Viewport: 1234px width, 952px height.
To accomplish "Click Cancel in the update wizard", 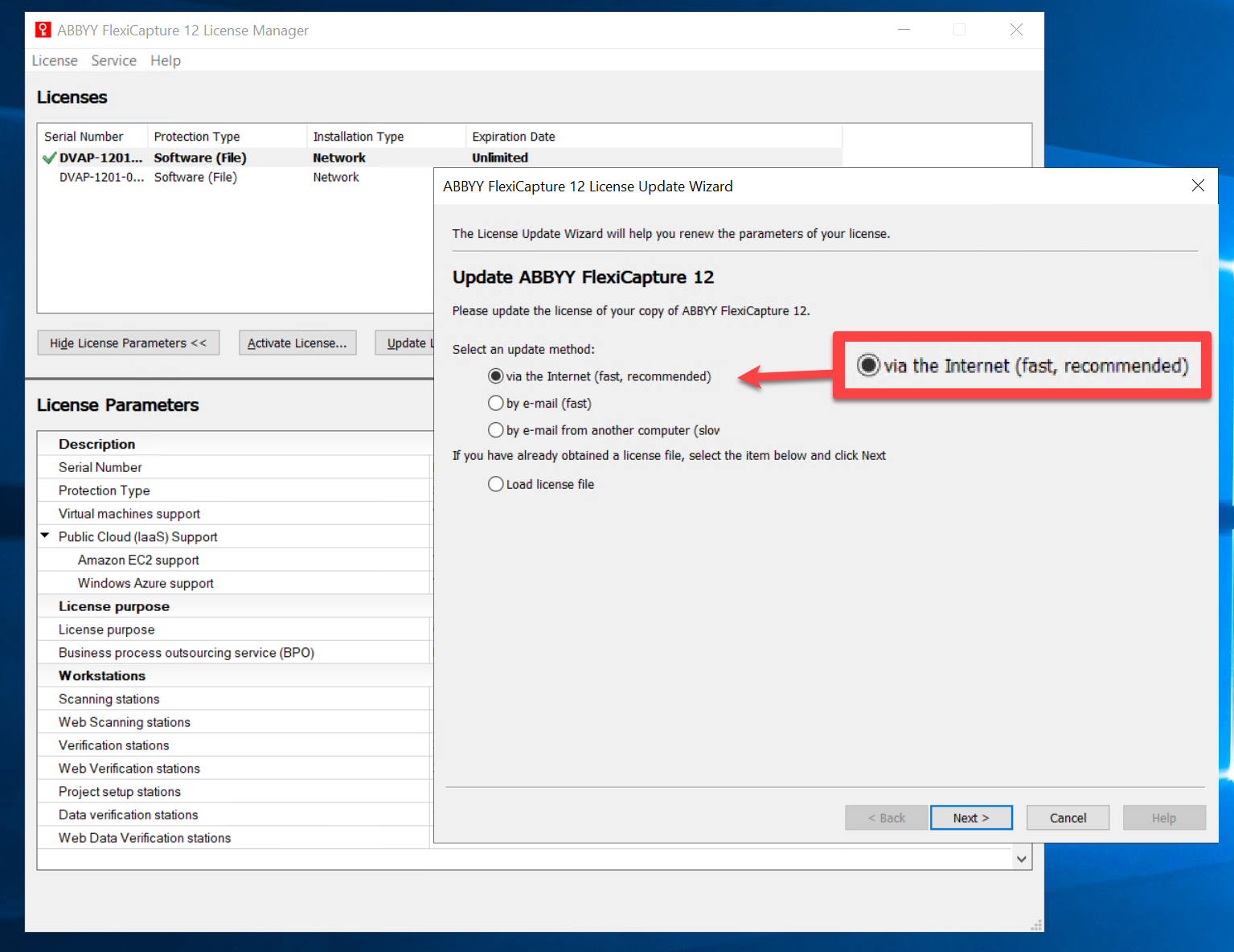I will (x=1068, y=818).
